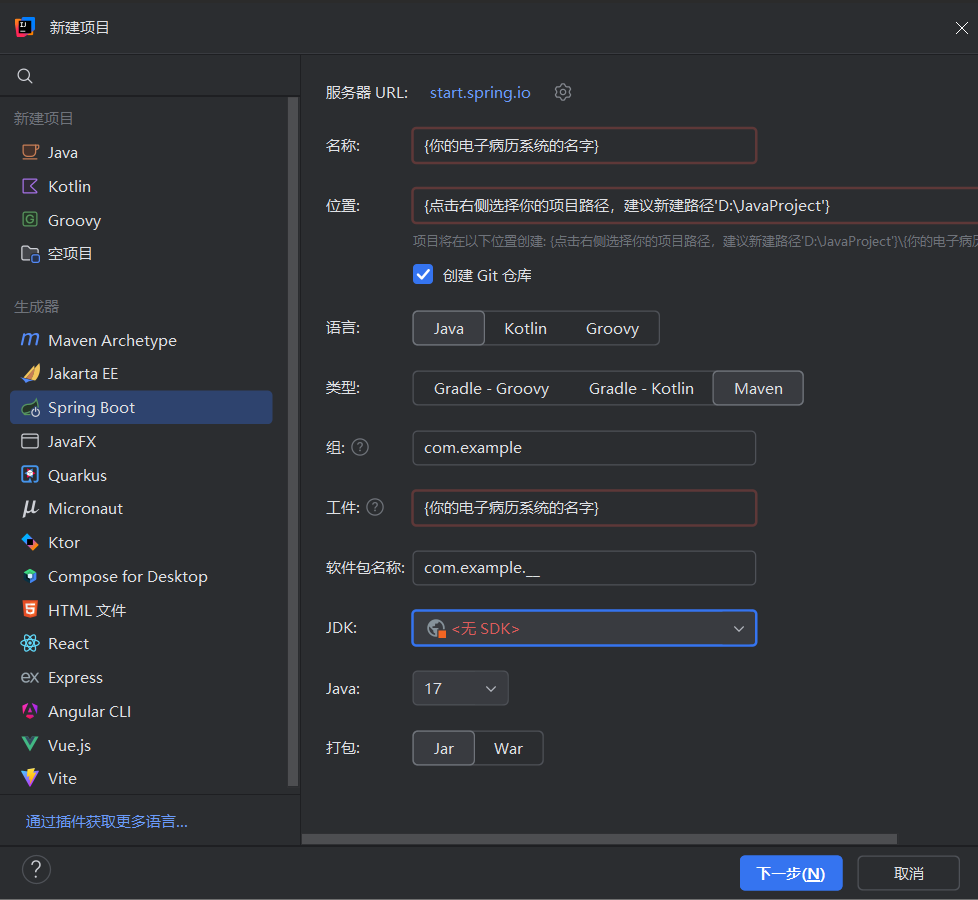Click the horizontal scrollbar below the form
The image size is (978, 900).
tap(600, 839)
